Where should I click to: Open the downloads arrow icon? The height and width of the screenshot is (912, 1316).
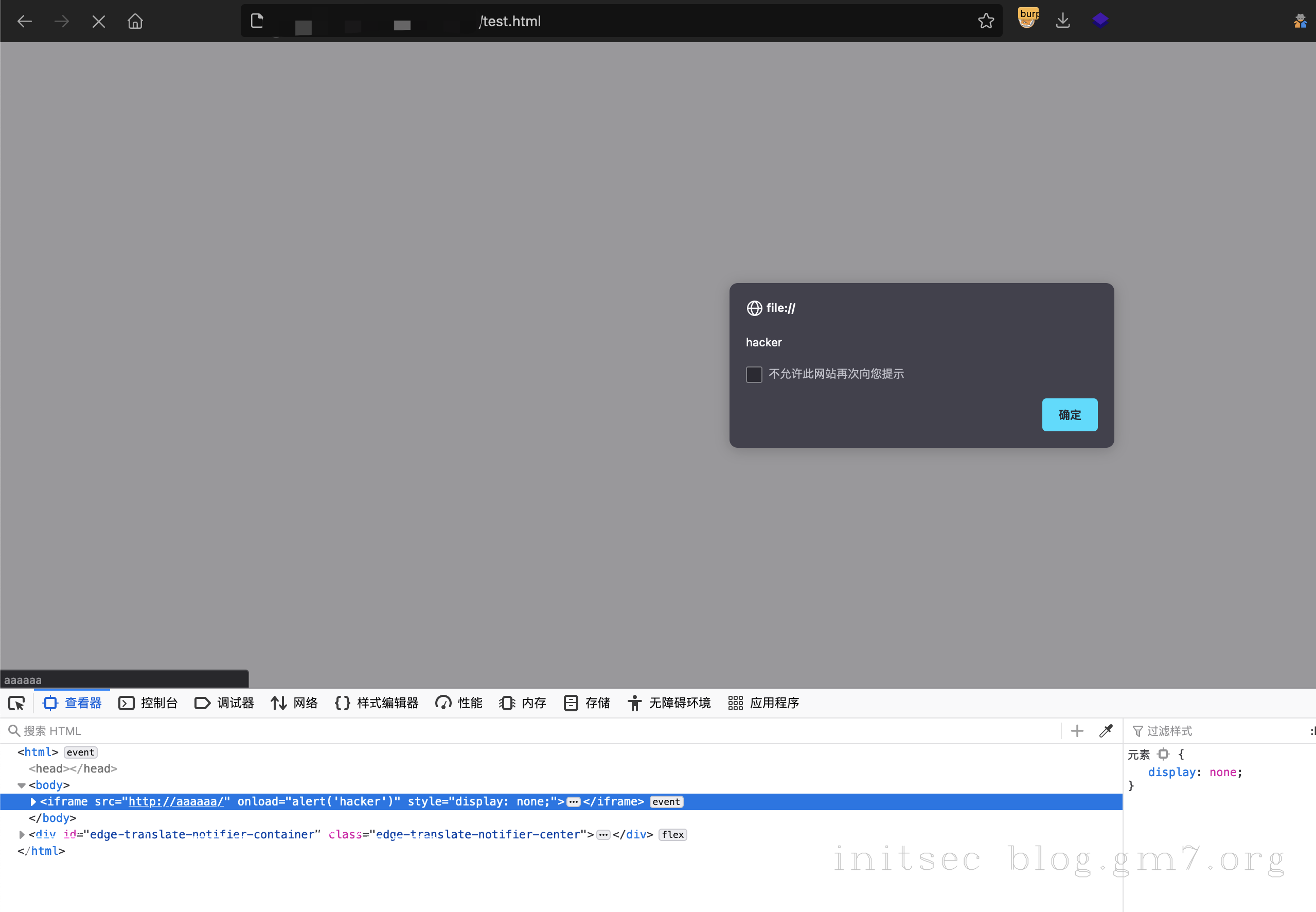[x=1062, y=21]
